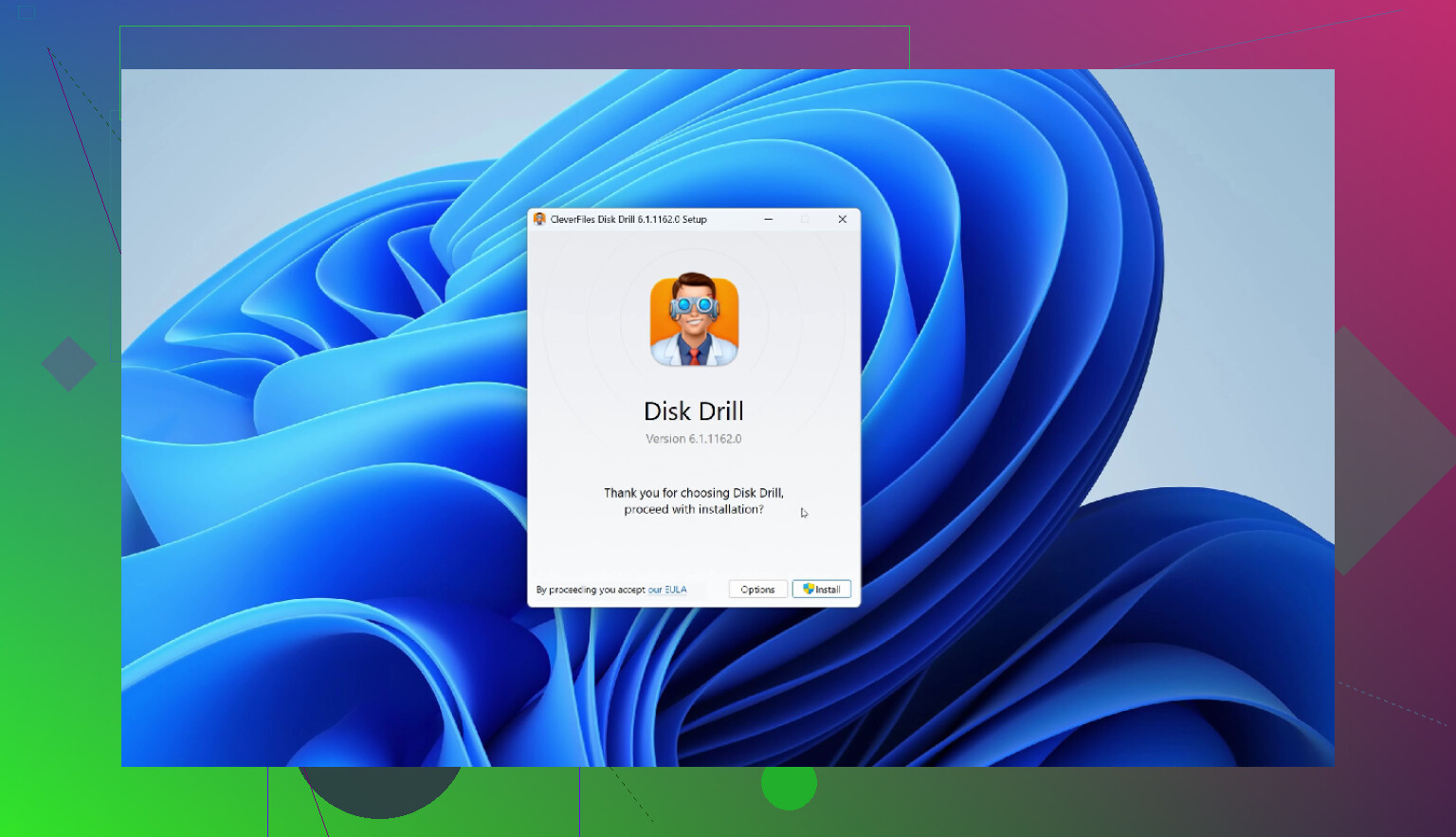Click the Disk Drill mascot logo
Image resolution: width=1456 pixels, height=837 pixels.
[x=694, y=320]
